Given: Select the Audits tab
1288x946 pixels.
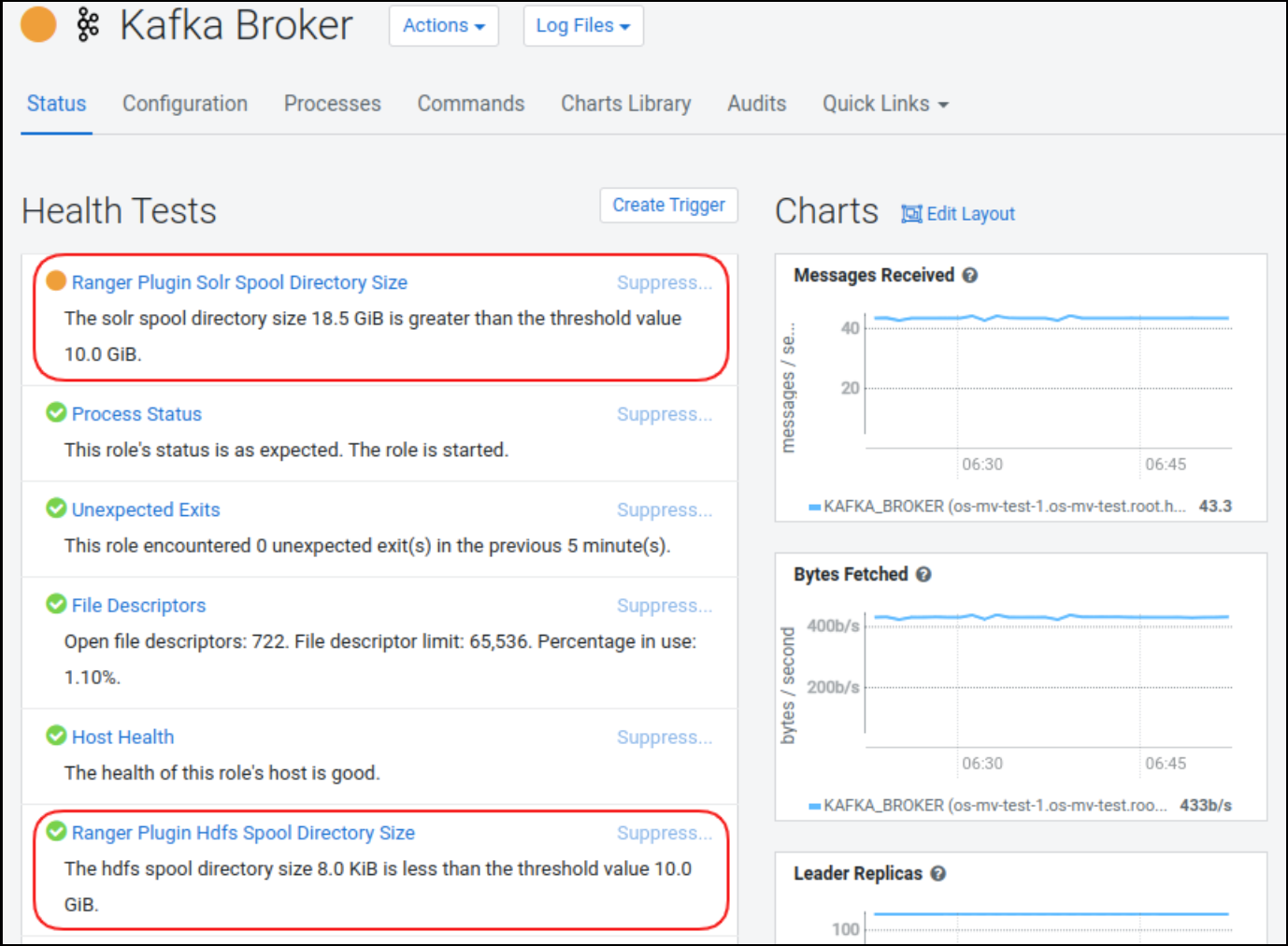Looking at the screenshot, I should [756, 104].
